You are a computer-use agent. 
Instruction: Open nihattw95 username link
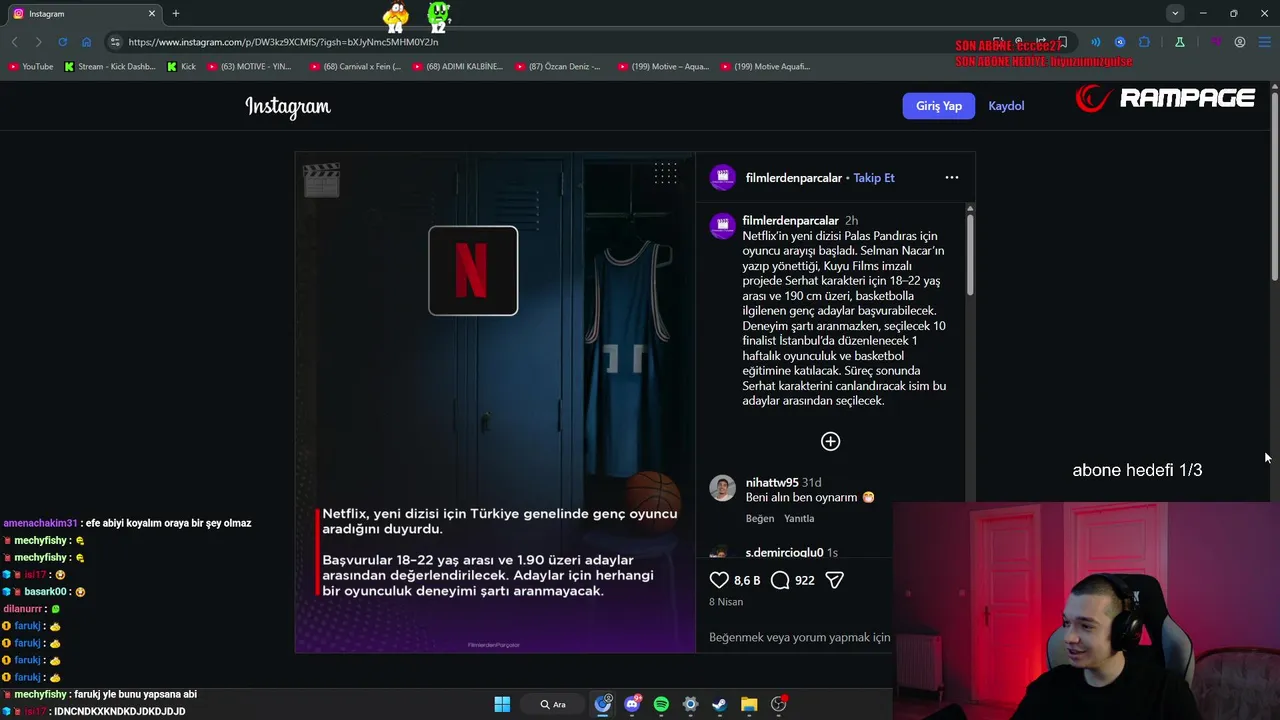tap(772, 482)
